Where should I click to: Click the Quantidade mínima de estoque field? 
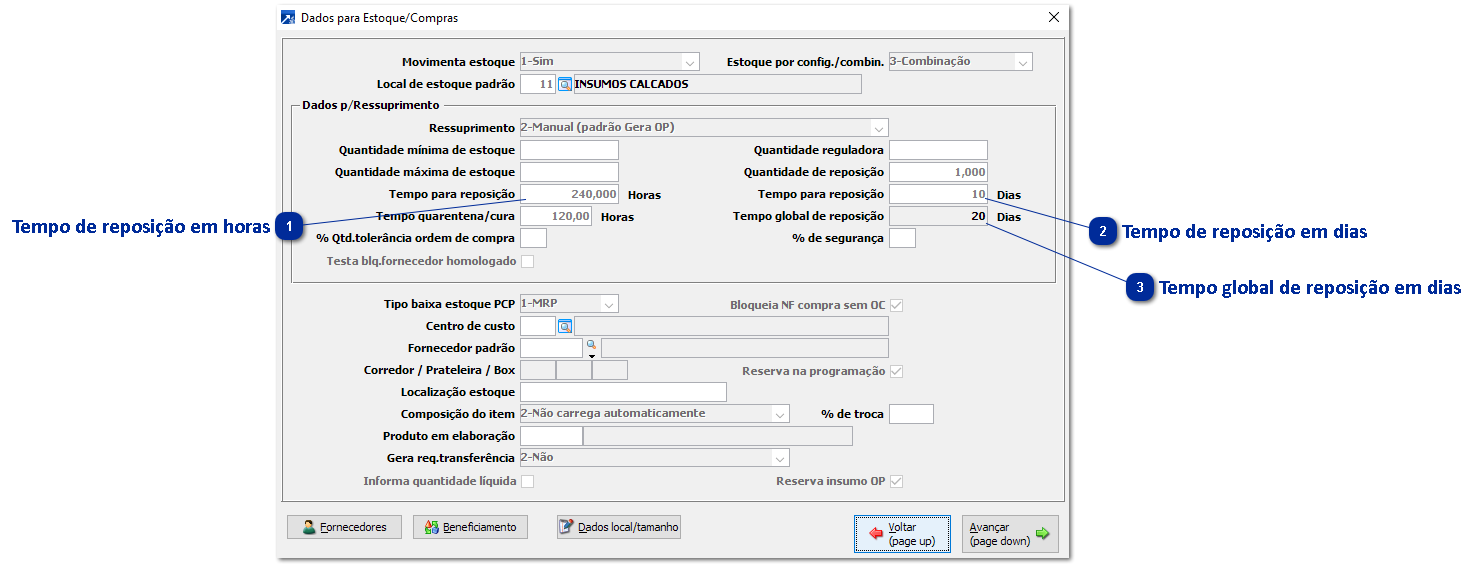[x=569, y=150]
